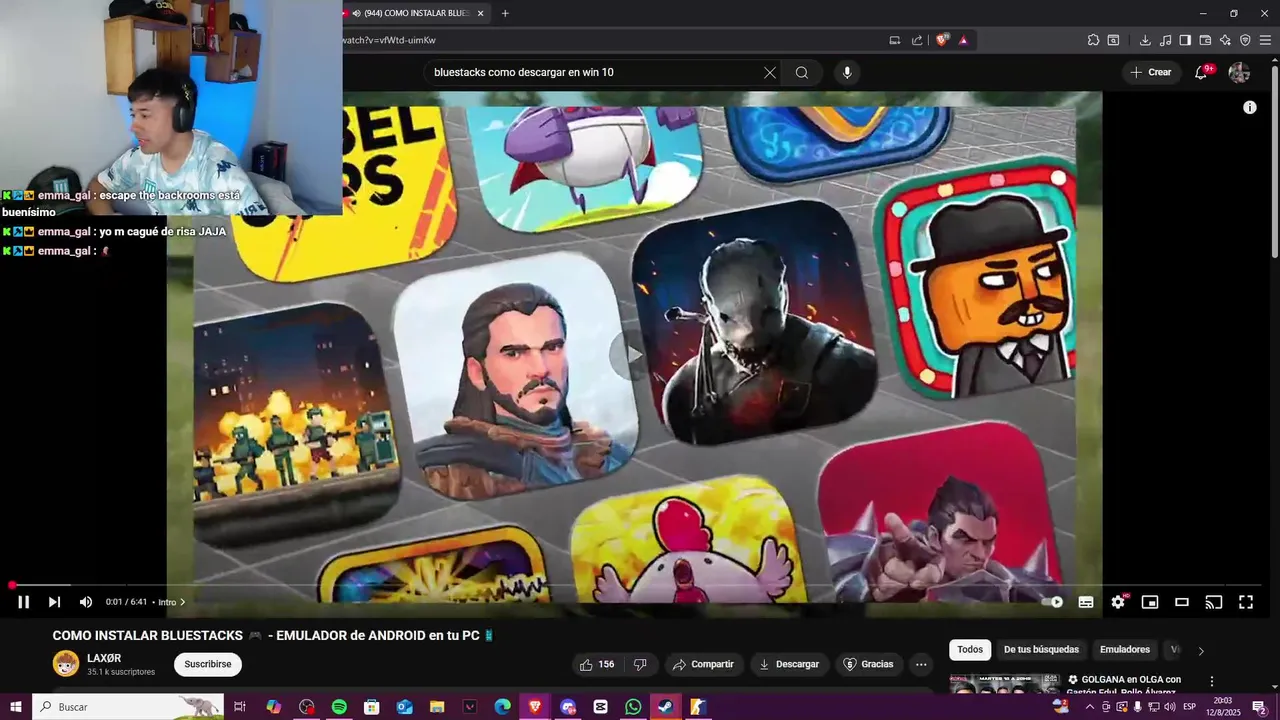Open Brave VPN shield icon
The width and height of the screenshot is (1280, 720).
pyautogui.click(x=1245, y=40)
